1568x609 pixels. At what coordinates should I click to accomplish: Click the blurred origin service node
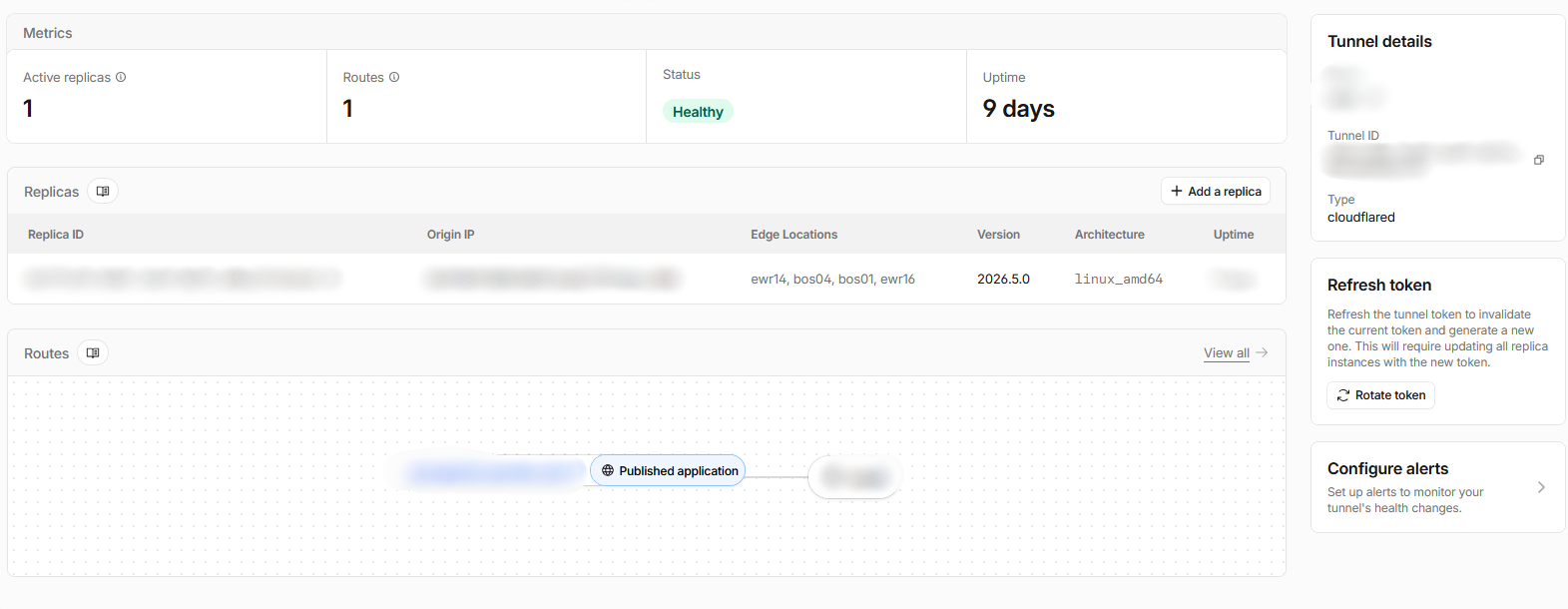[854, 476]
